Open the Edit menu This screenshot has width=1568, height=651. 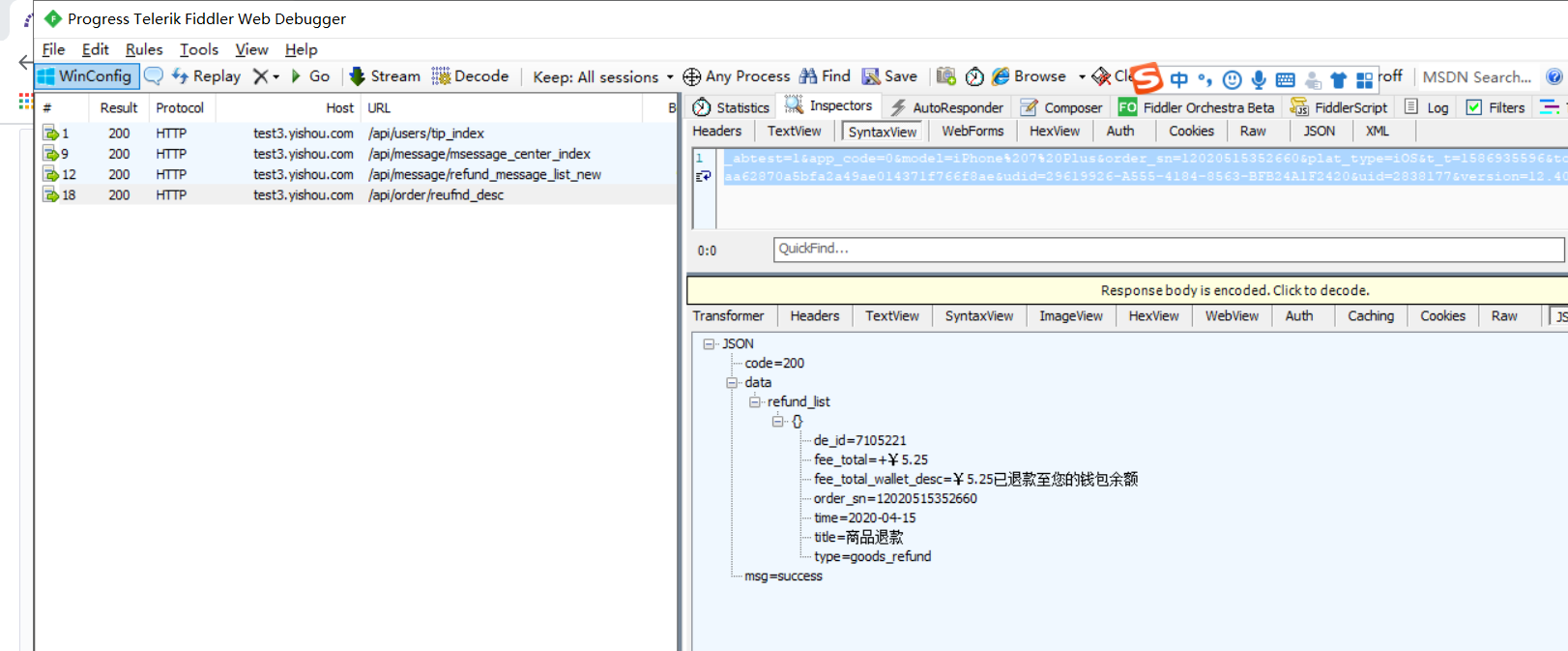[x=95, y=49]
